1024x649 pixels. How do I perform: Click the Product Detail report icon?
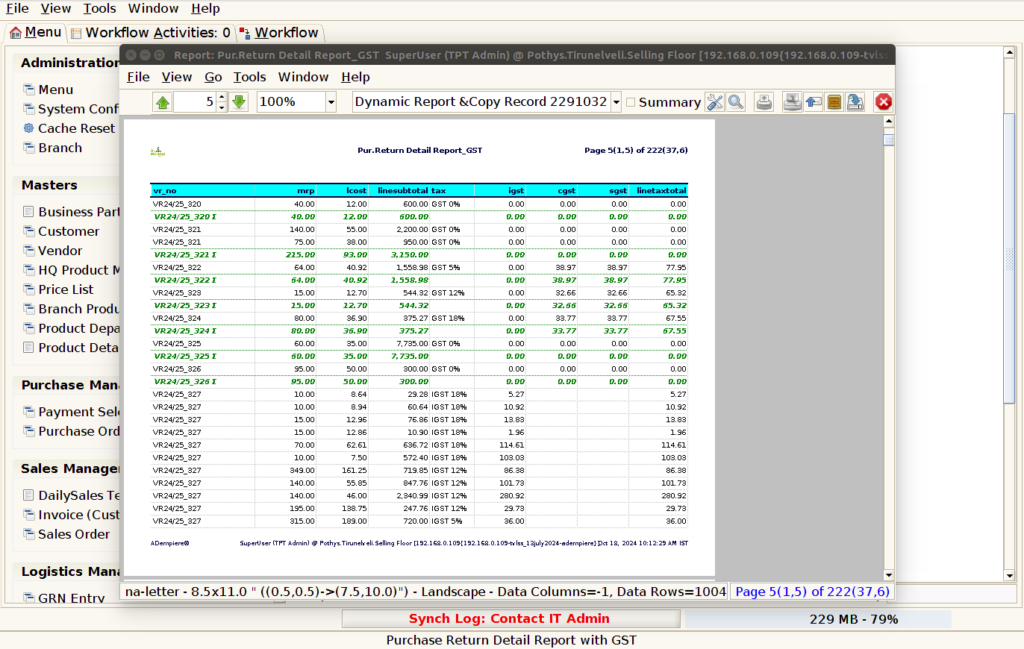pos(29,347)
